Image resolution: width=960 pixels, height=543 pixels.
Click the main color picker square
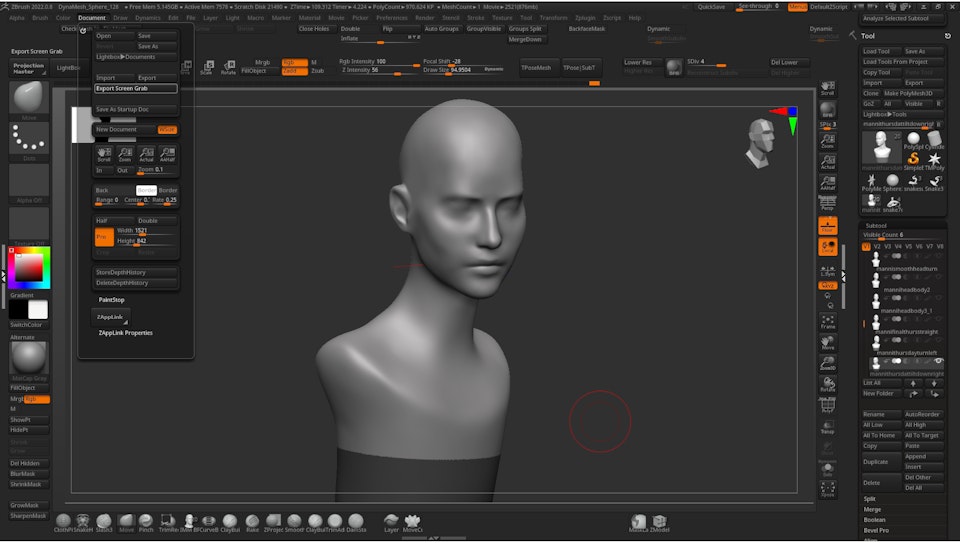[27, 266]
